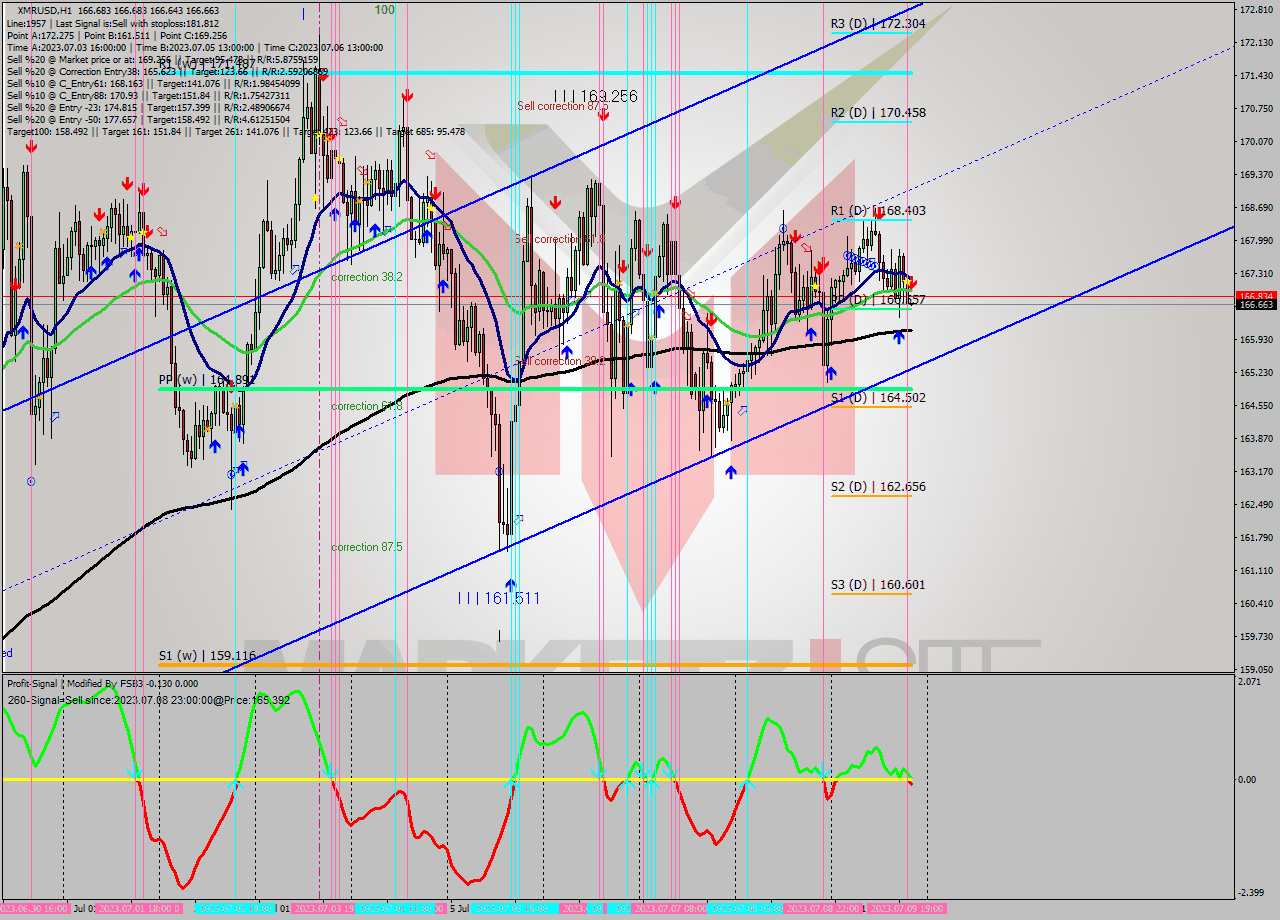Select the R3 (D) | 172.304 level label
This screenshot has width=1280, height=920.
click(880, 25)
